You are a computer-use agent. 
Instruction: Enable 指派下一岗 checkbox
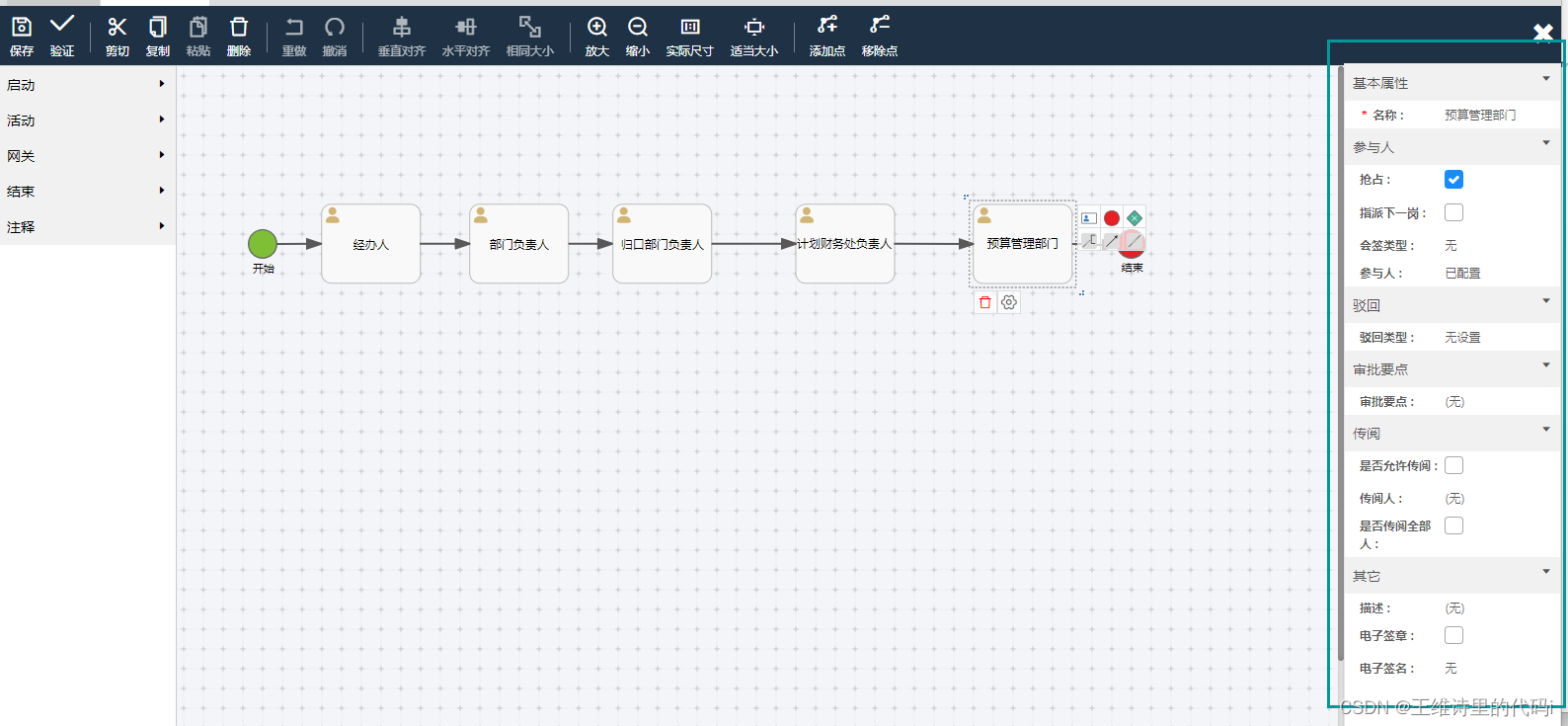point(1453,212)
